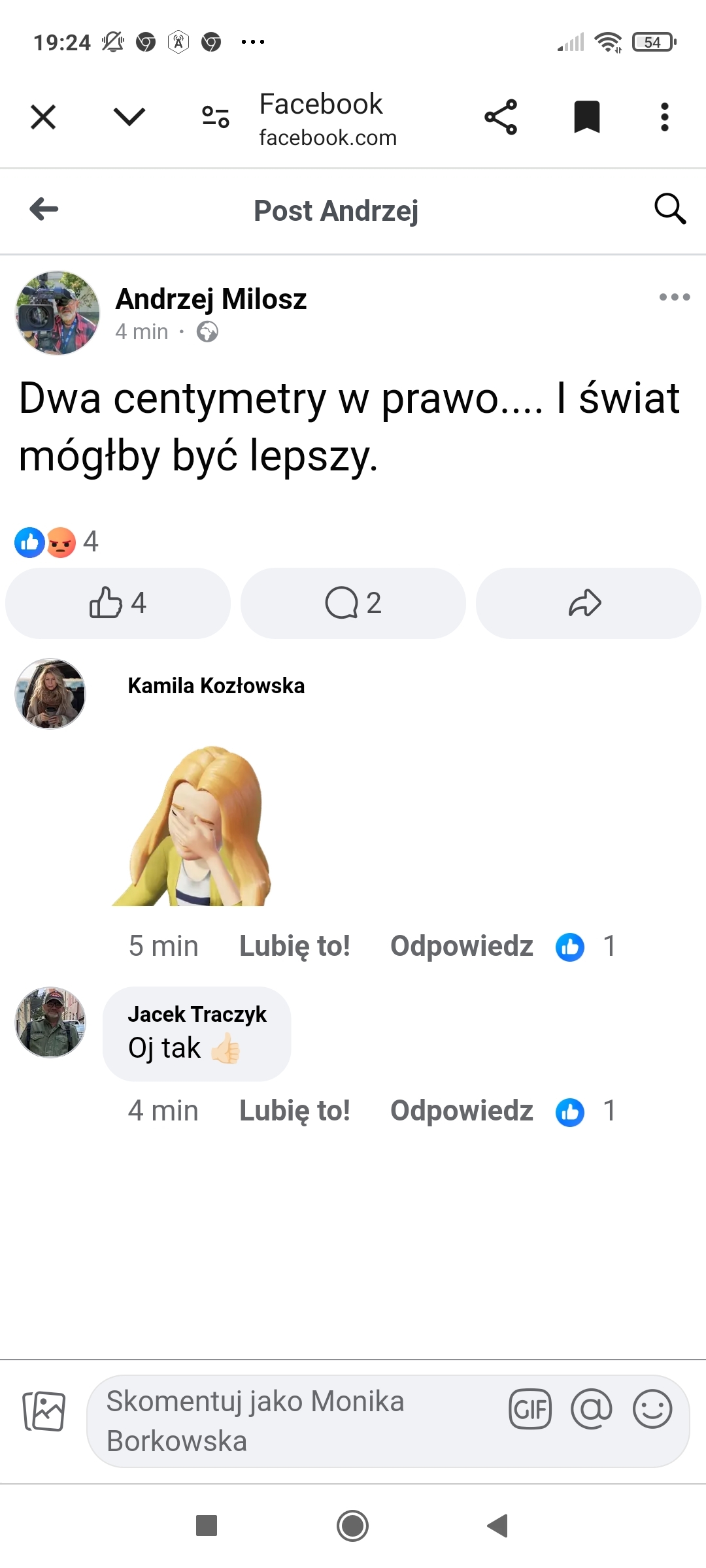Open the emoji smiley picker
706x1568 pixels.
click(652, 1410)
